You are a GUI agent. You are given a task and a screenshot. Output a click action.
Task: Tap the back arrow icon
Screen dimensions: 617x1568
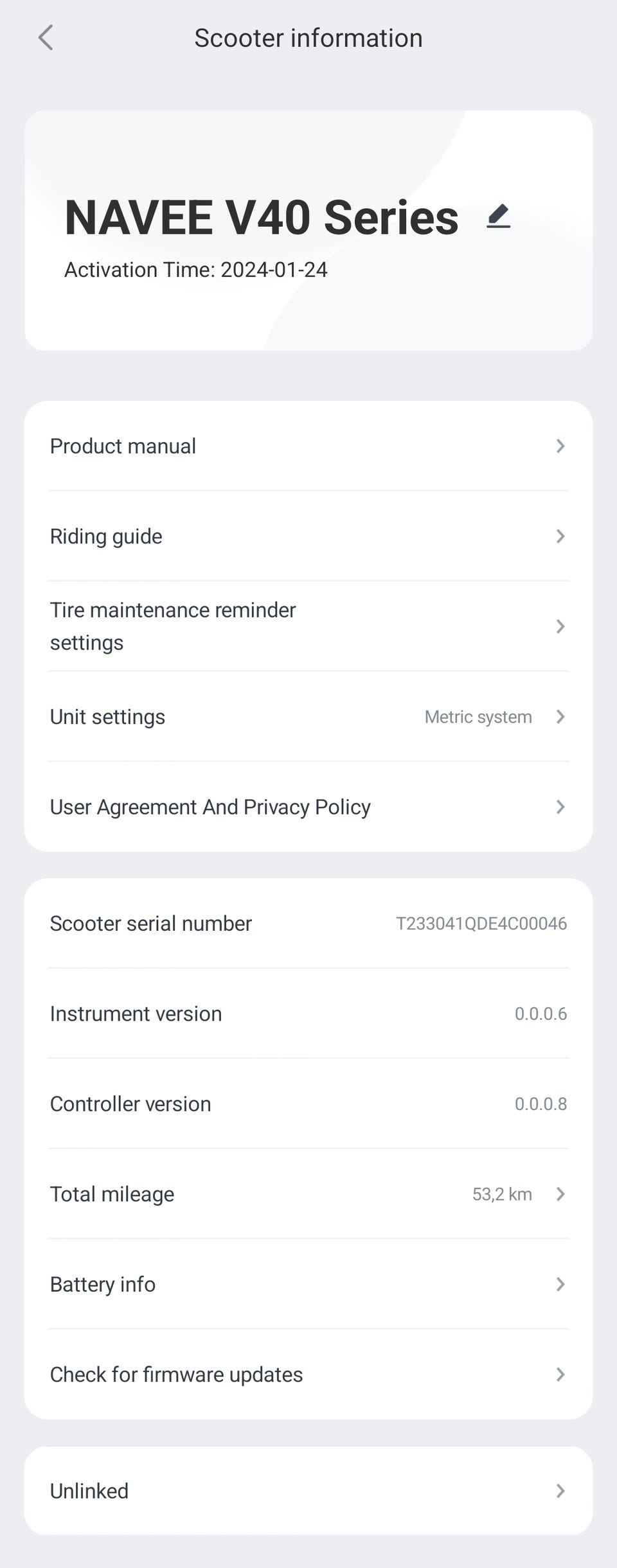pos(46,38)
